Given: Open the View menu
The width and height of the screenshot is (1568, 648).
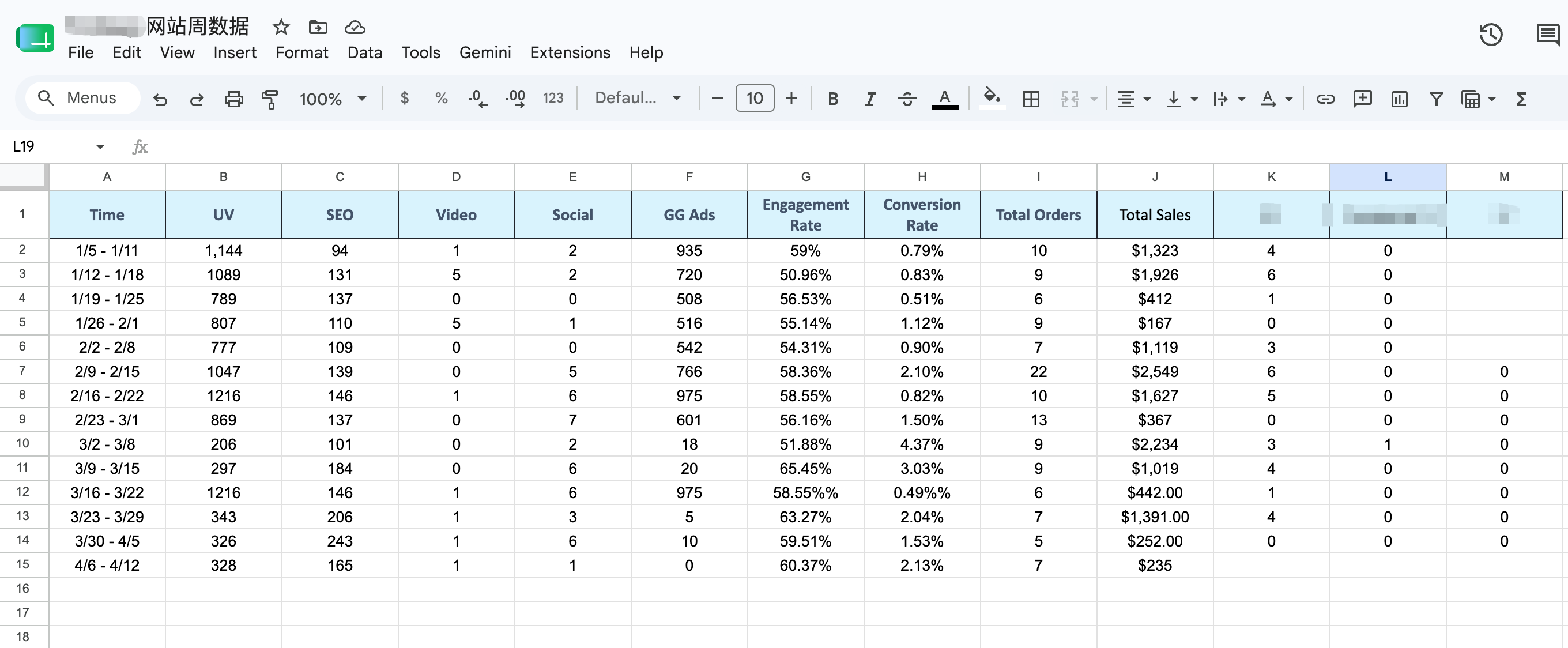Looking at the screenshot, I should click(177, 53).
